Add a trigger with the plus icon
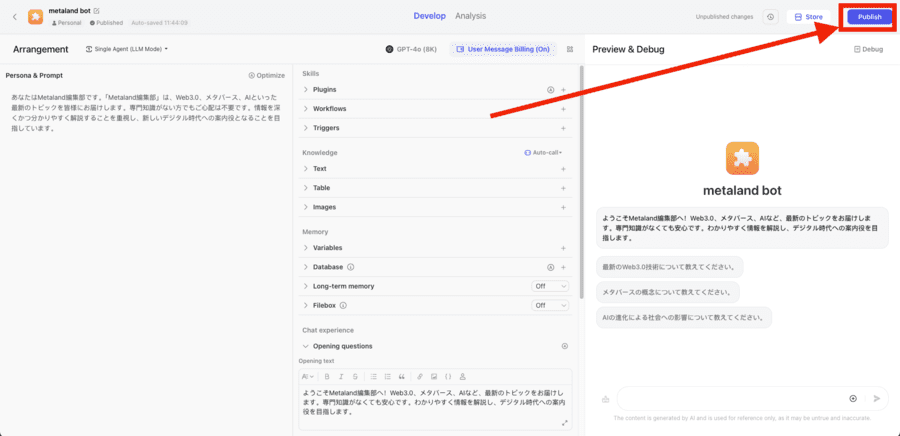Screen dimensions: 900x436 [563, 128]
